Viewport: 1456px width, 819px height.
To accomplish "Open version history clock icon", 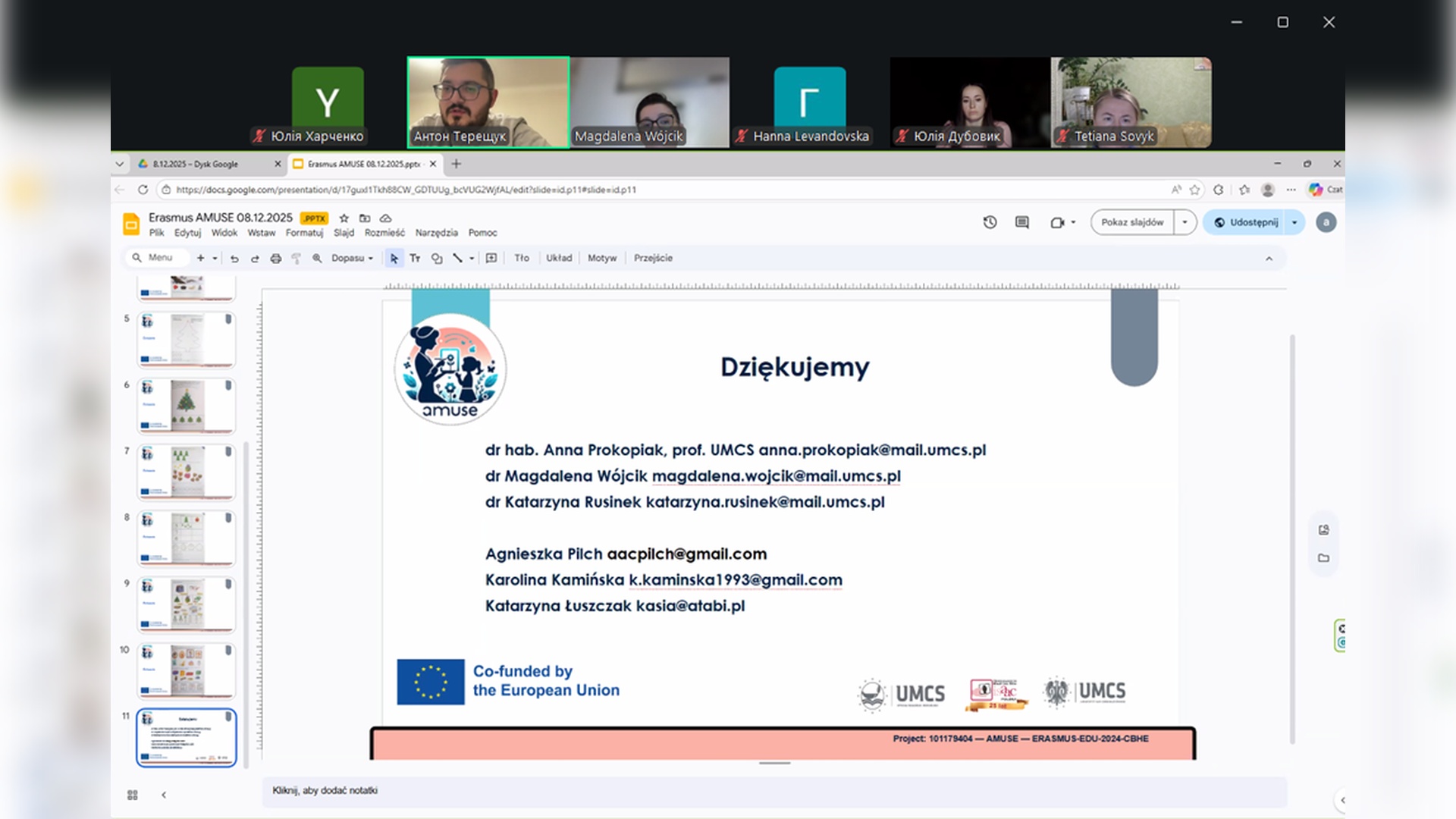I will pos(990,222).
